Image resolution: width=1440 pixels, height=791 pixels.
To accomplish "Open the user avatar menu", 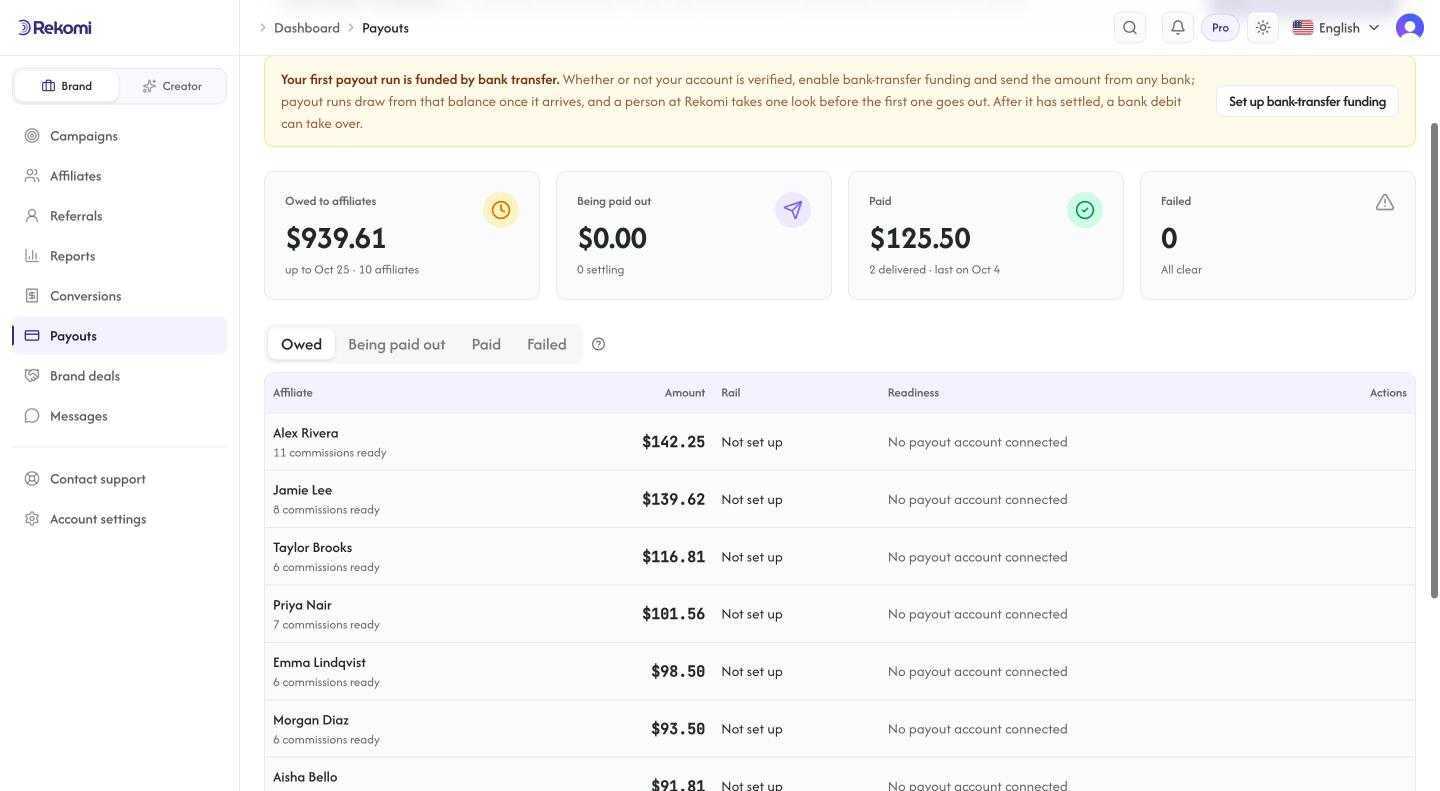I will point(1410,28).
